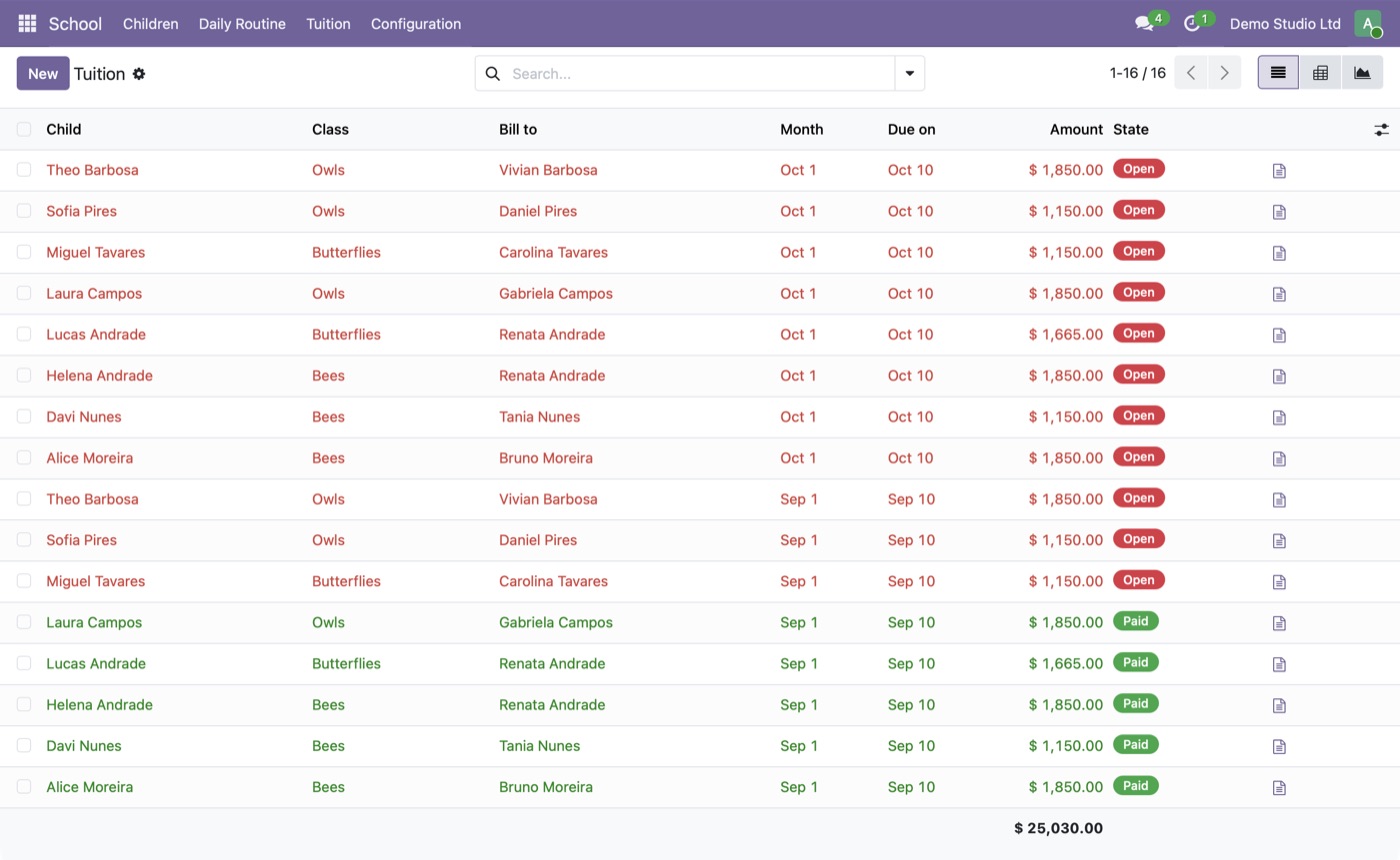Open the activities clock icon

tap(1191, 23)
